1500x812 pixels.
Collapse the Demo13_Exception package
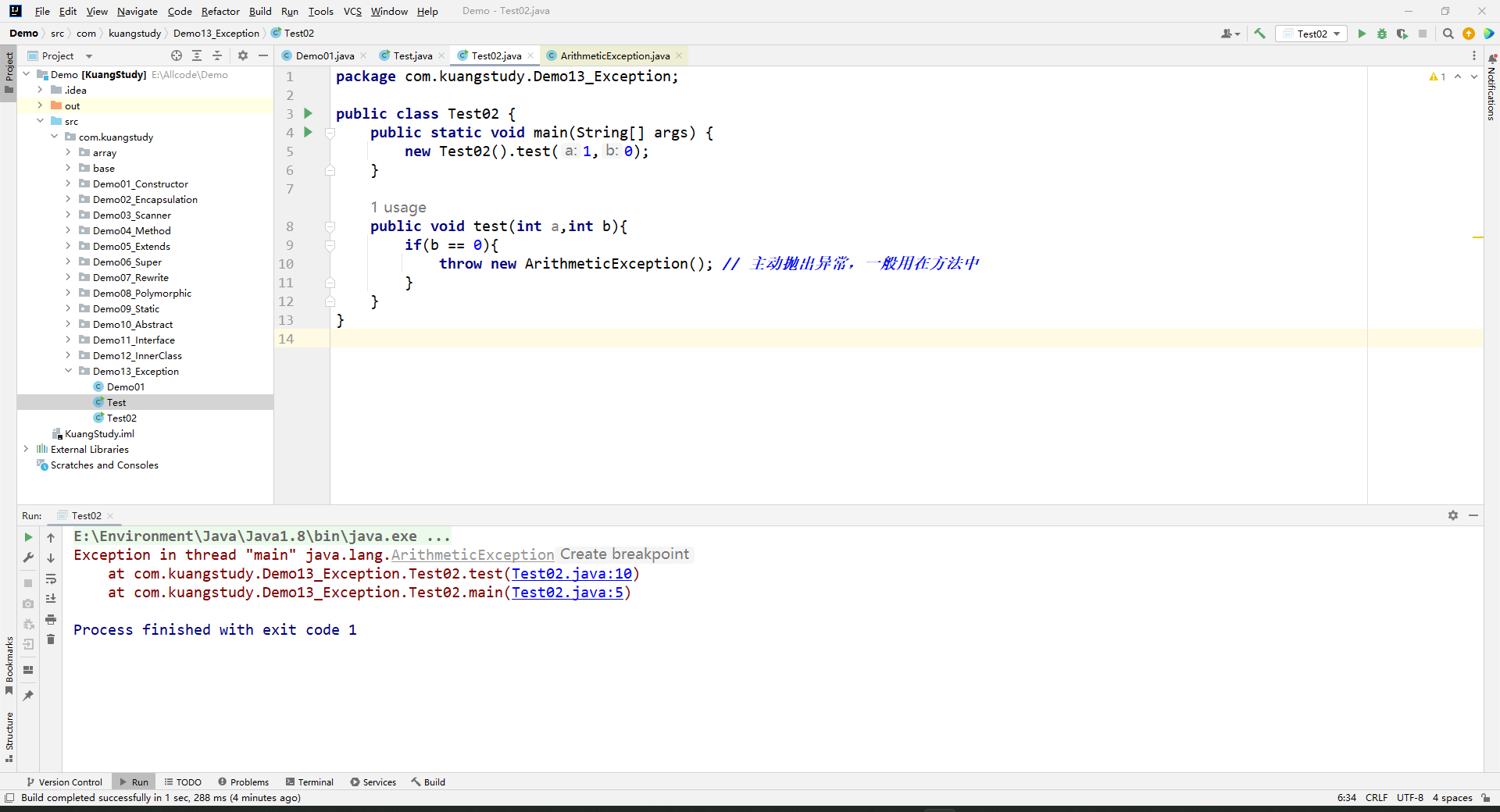tap(68, 371)
